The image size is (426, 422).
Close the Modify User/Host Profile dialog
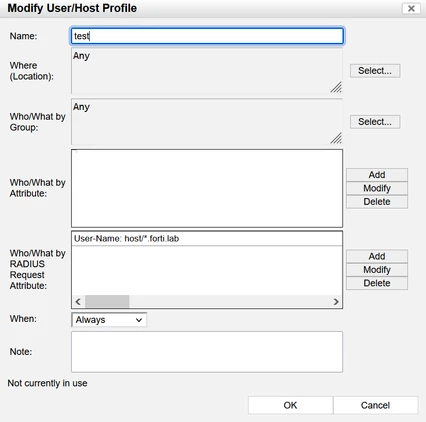pyautogui.click(x=411, y=8)
